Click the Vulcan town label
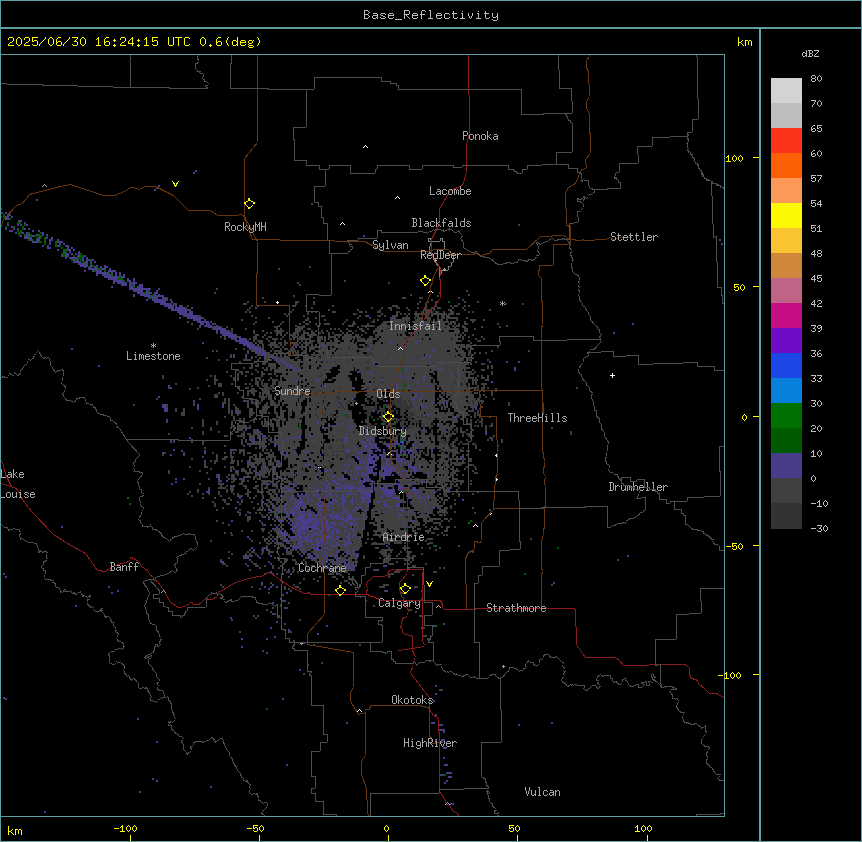This screenshot has height=842, width=862. tap(543, 792)
